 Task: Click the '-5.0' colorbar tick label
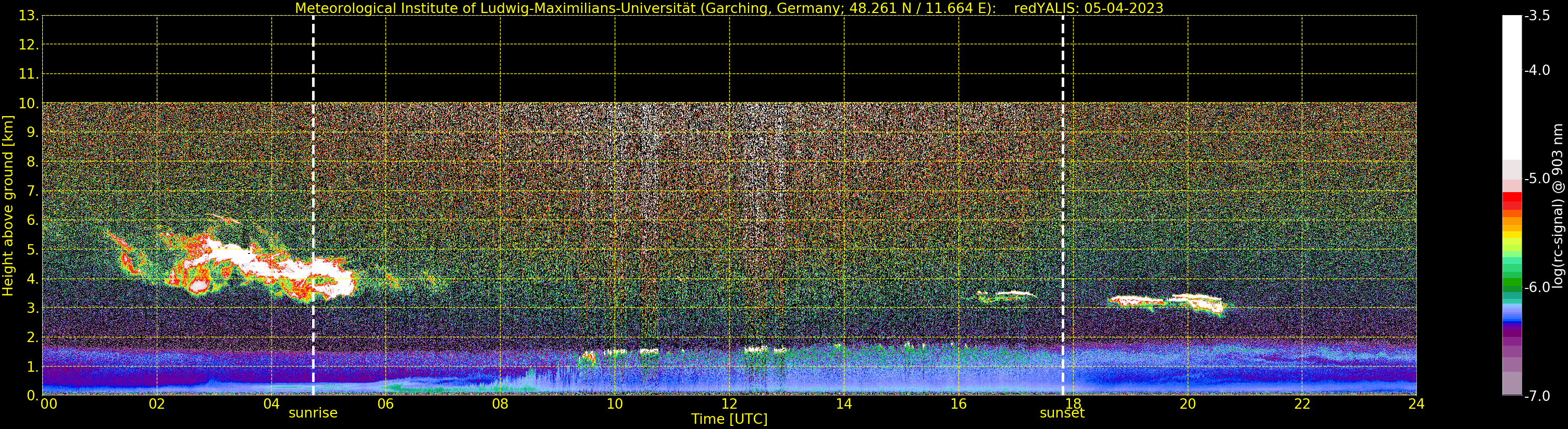pos(1538,179)
